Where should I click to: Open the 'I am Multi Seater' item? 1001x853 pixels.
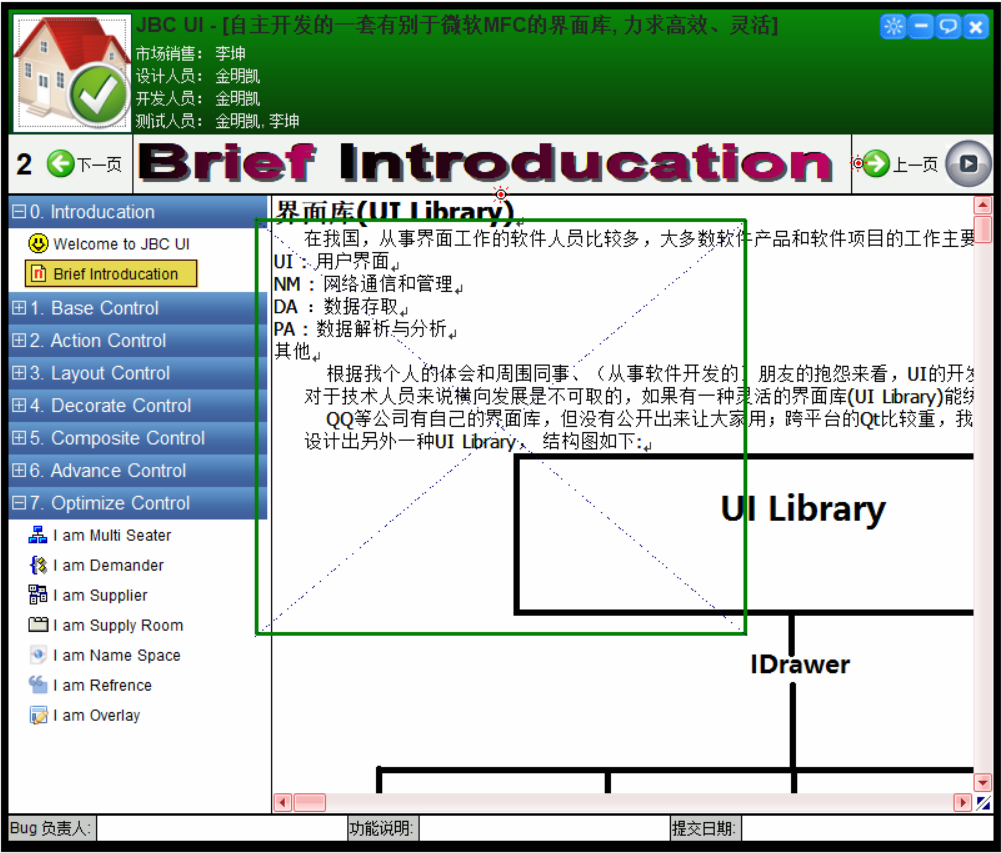[111, 535]
